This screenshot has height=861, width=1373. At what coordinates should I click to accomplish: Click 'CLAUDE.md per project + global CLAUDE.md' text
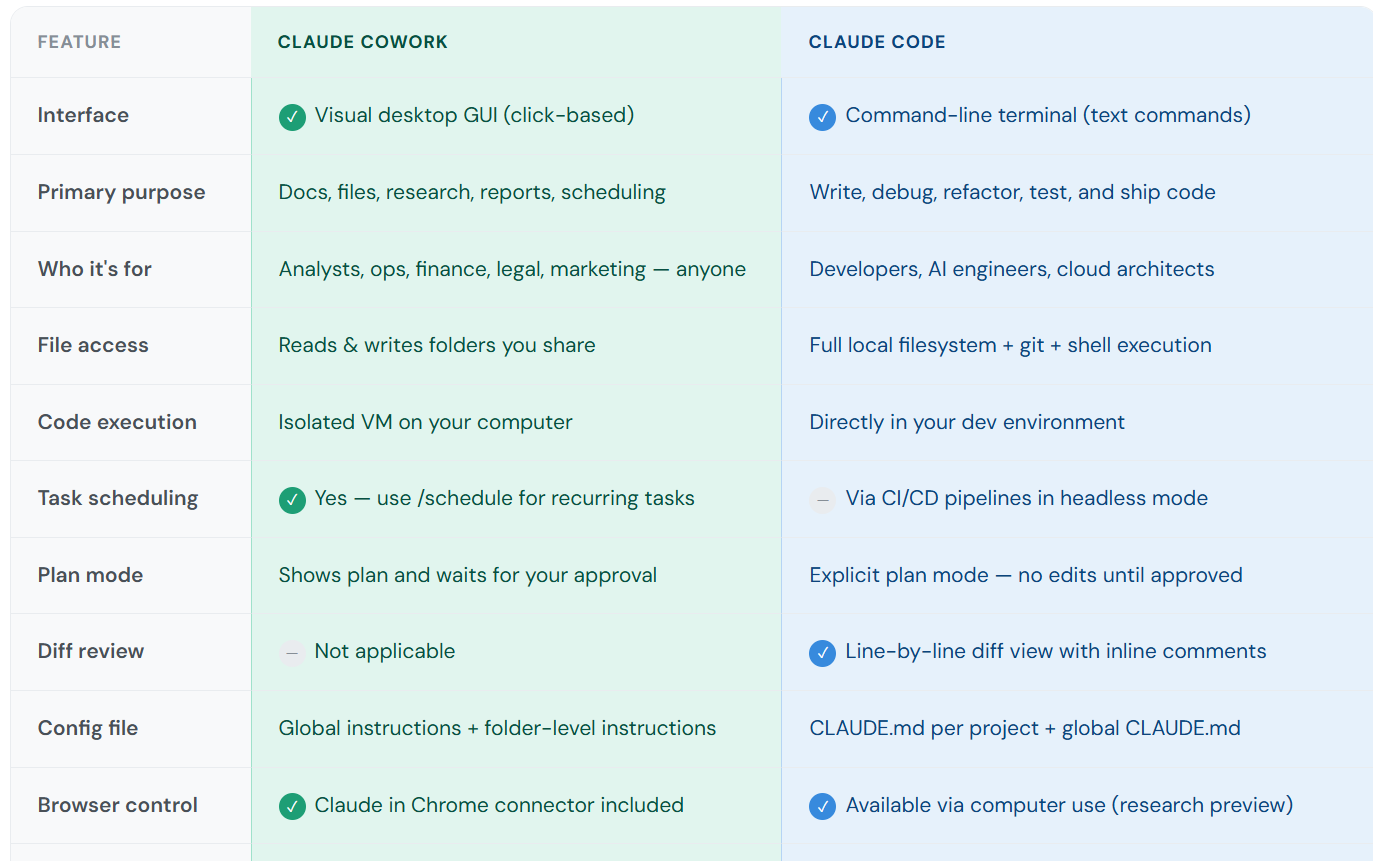click(1025, 728)
